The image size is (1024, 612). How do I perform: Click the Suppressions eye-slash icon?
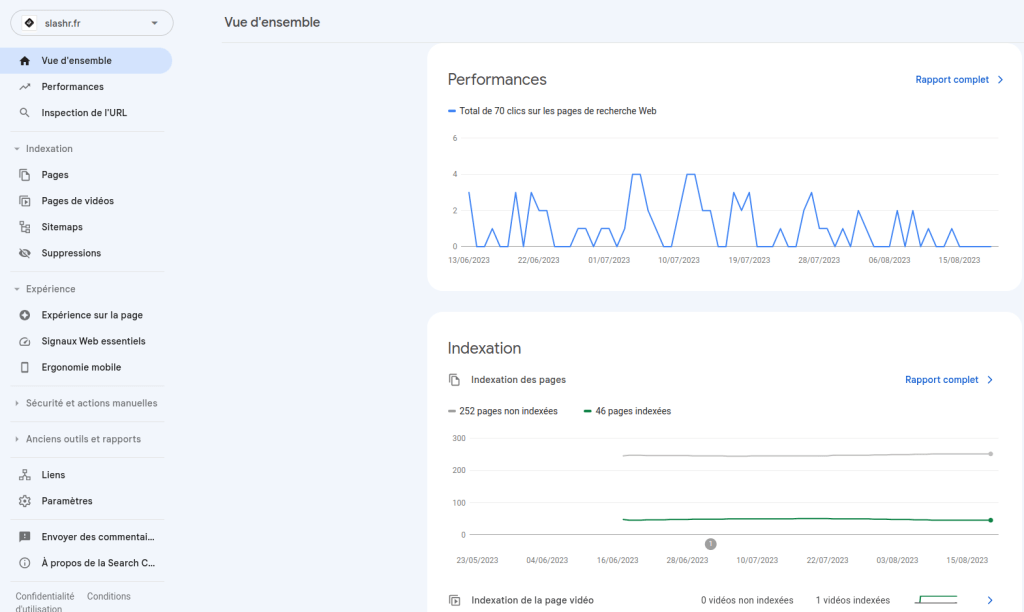25,252
